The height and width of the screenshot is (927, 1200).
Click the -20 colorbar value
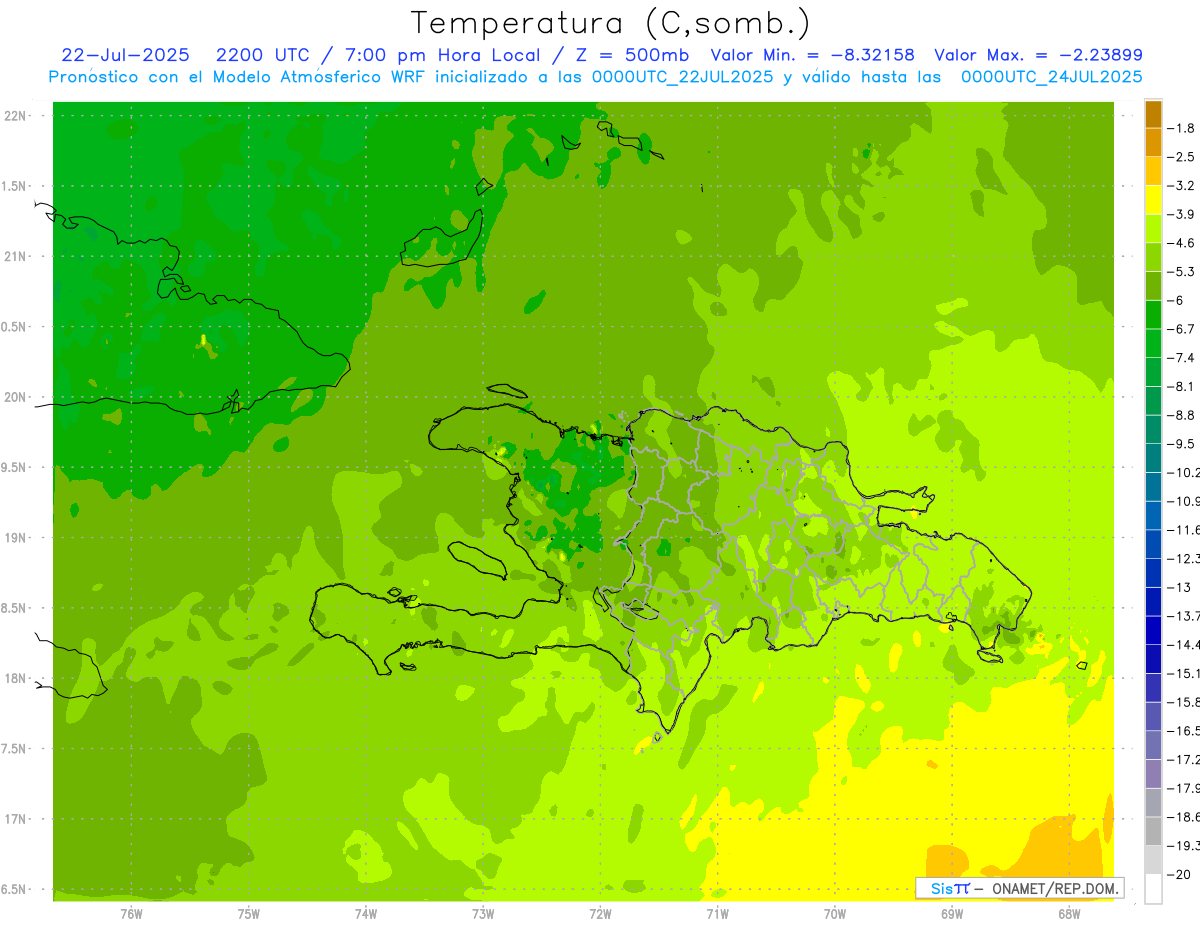click(1179, 874)
